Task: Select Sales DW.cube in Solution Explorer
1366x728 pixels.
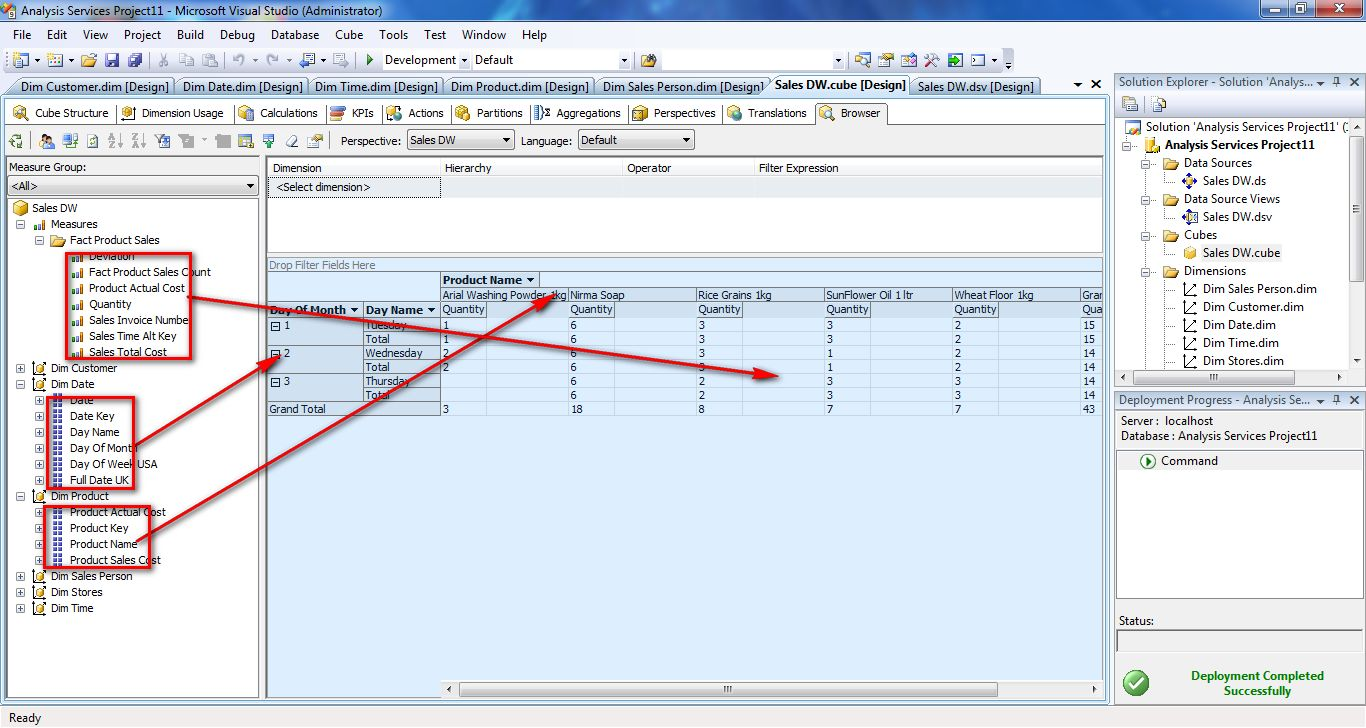Action: (x=1241, y=253)
